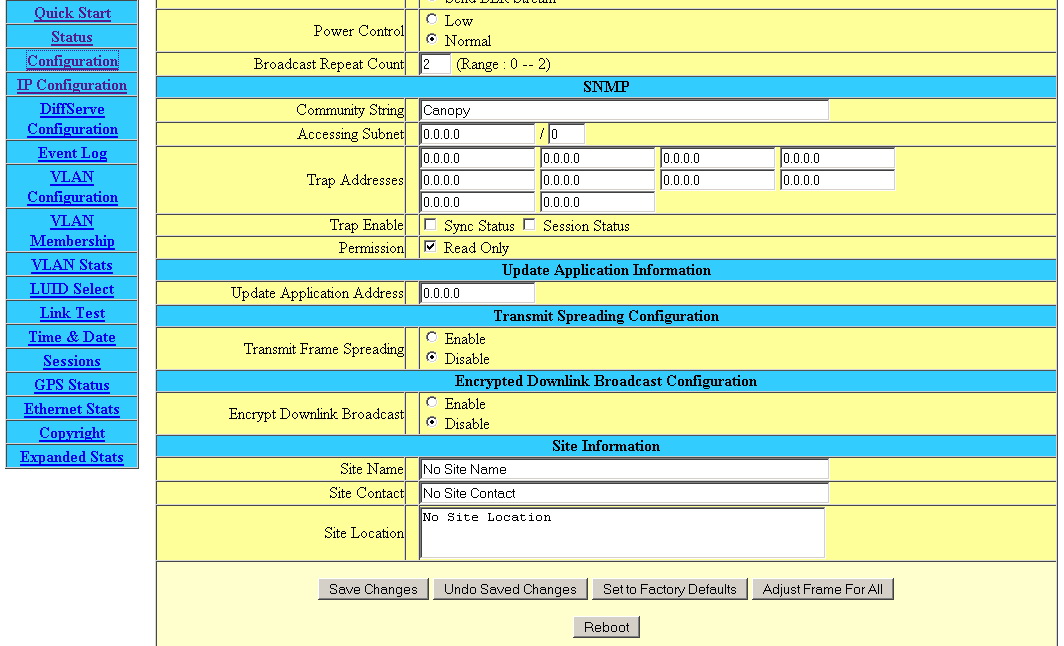Focus the Community String input
The width and height of the screenshot is (1064, 646).
pyautogui.click(x=624, y=110)
